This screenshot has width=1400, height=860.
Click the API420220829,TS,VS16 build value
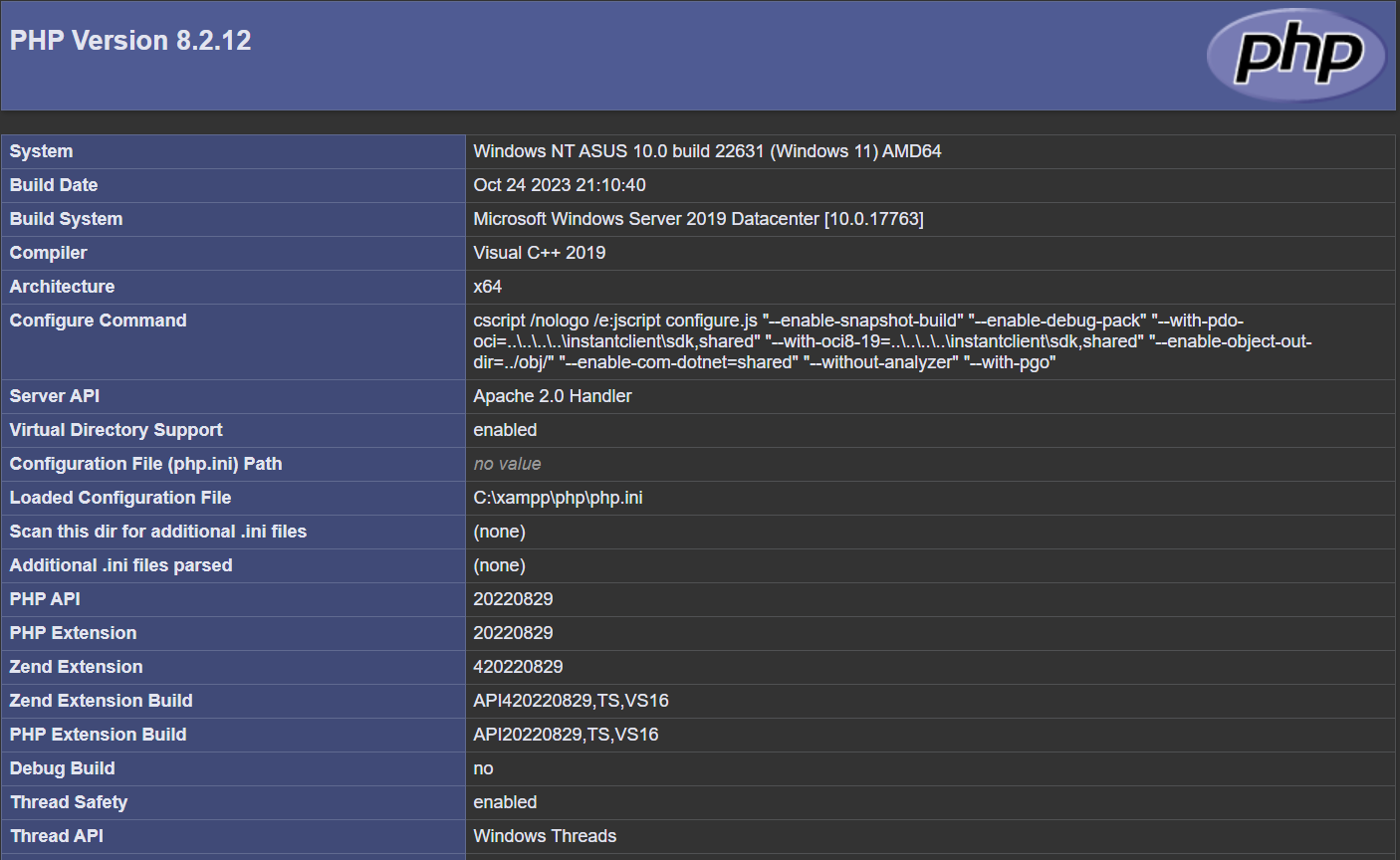click(x=571, y=701)
